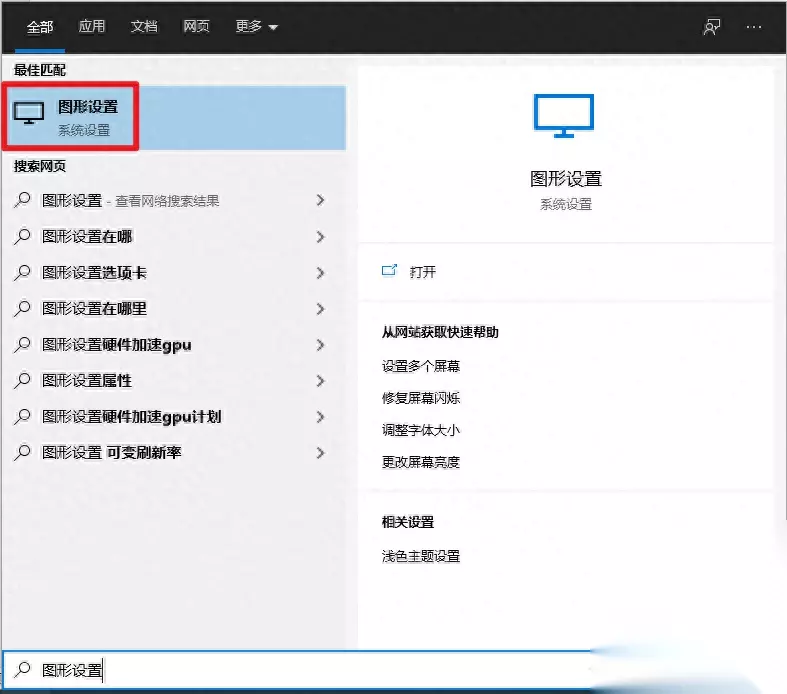Screen dimensions: 787x694
Task: Expand arrow for 可变刷新率 row
Action: [320, 453]
